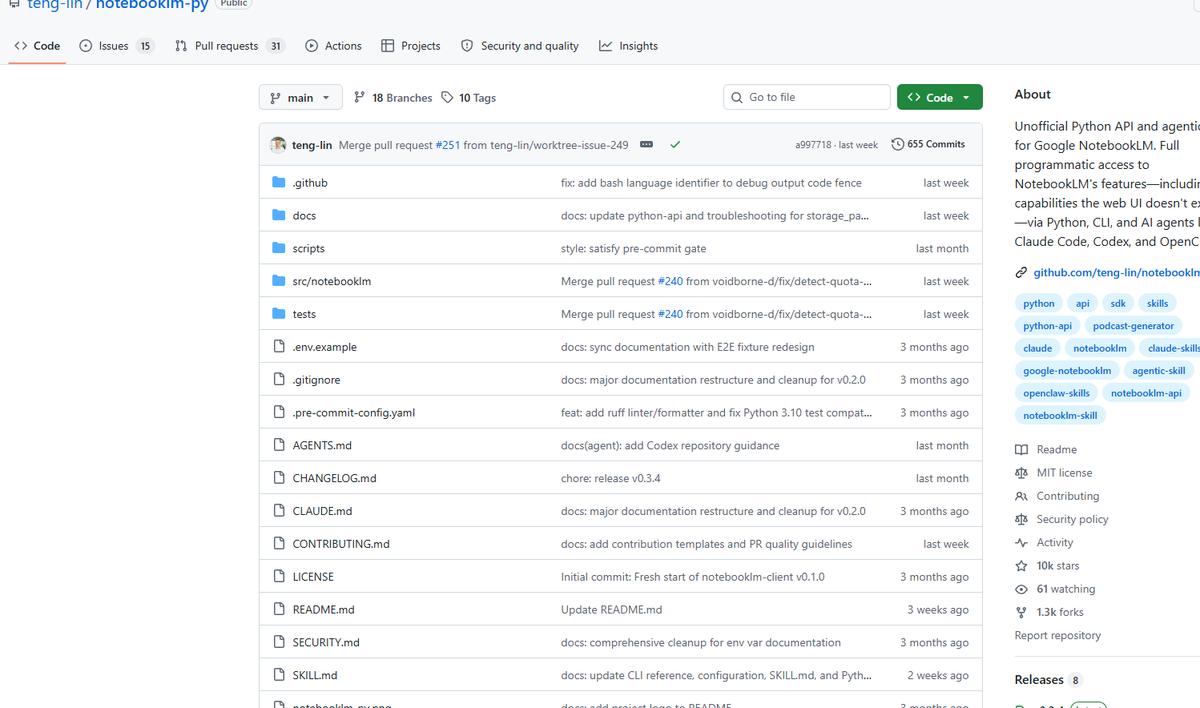Screen dimensions: 1200x708
Task: Click the file icon next to AGENTS.md
Action: pos(279,445)
